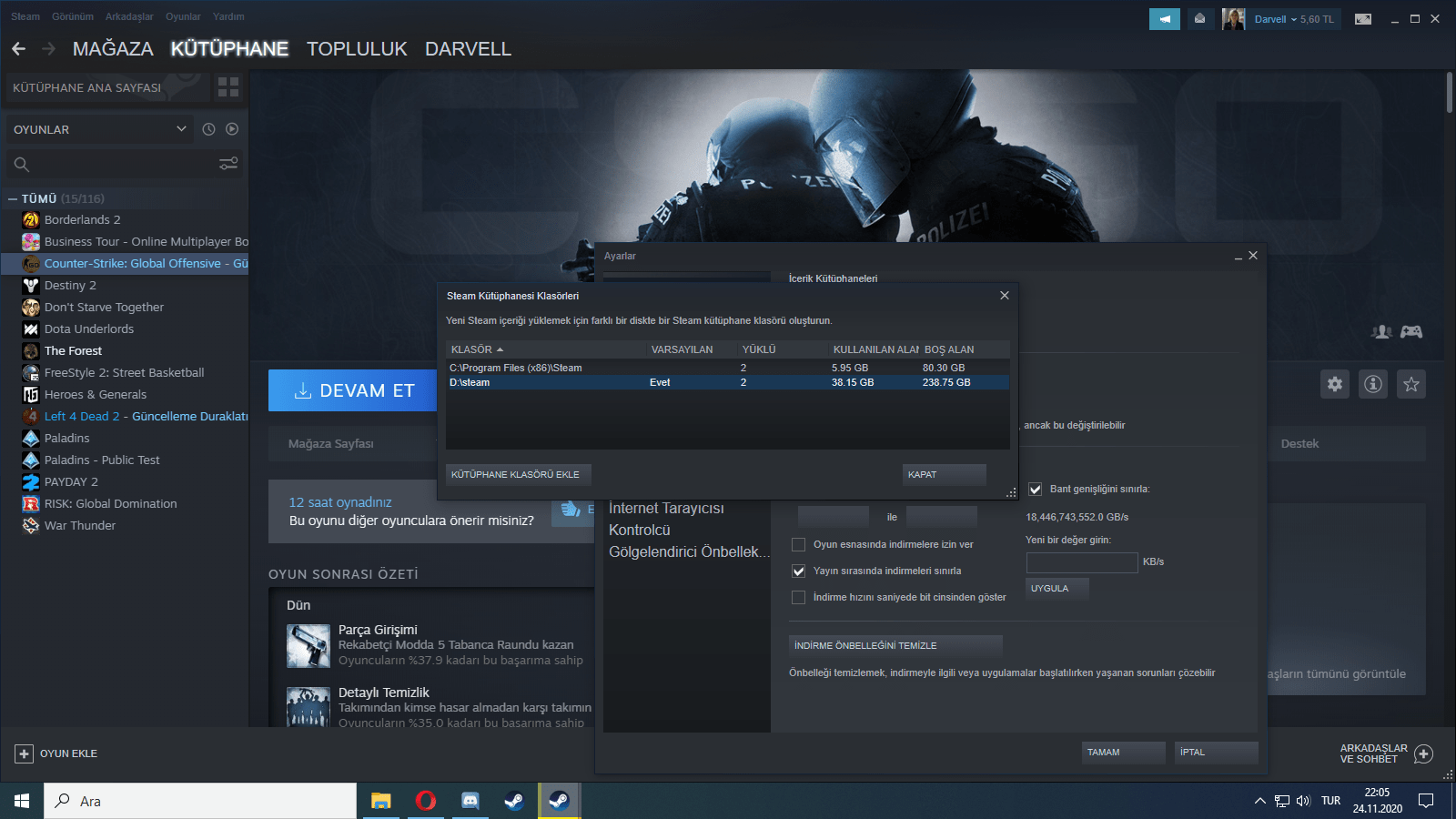
Task: Open the download start time dropdown
Action: click(x=834, y=517)
